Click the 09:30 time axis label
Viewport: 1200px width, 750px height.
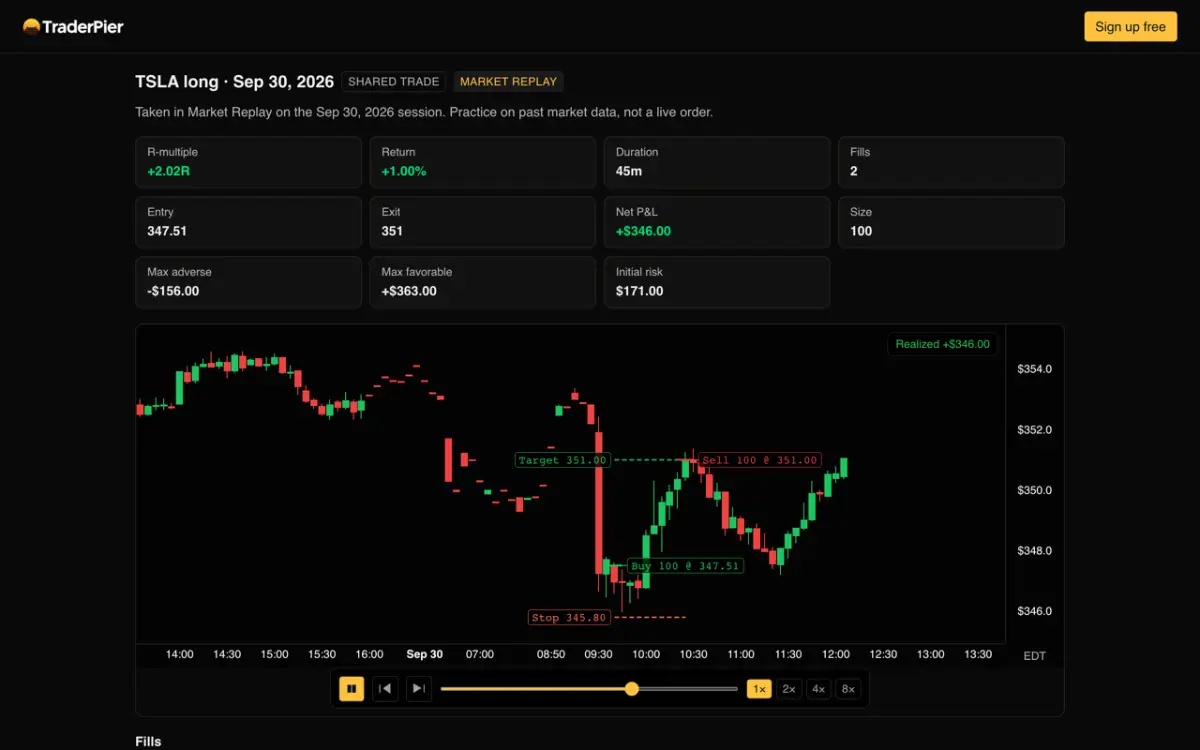[x=598, y=654]
